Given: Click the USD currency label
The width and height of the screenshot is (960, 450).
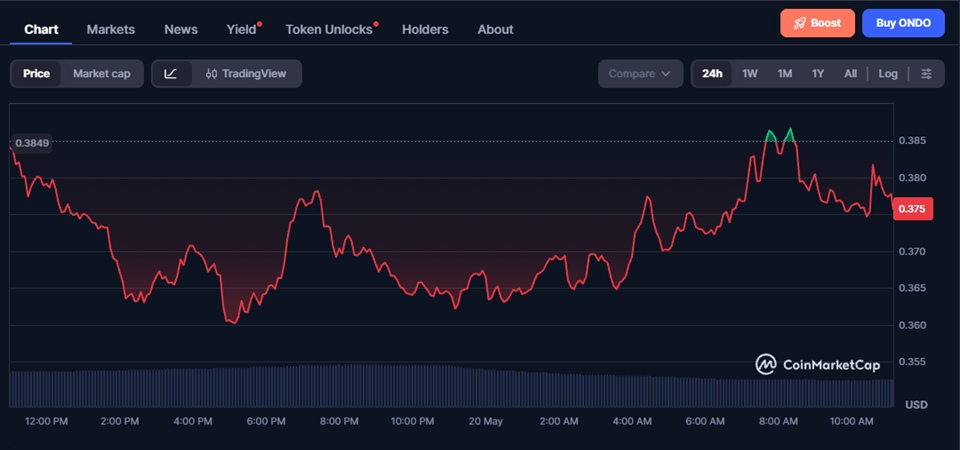Looking at the screenshot, I should click(x=917, y=405).
